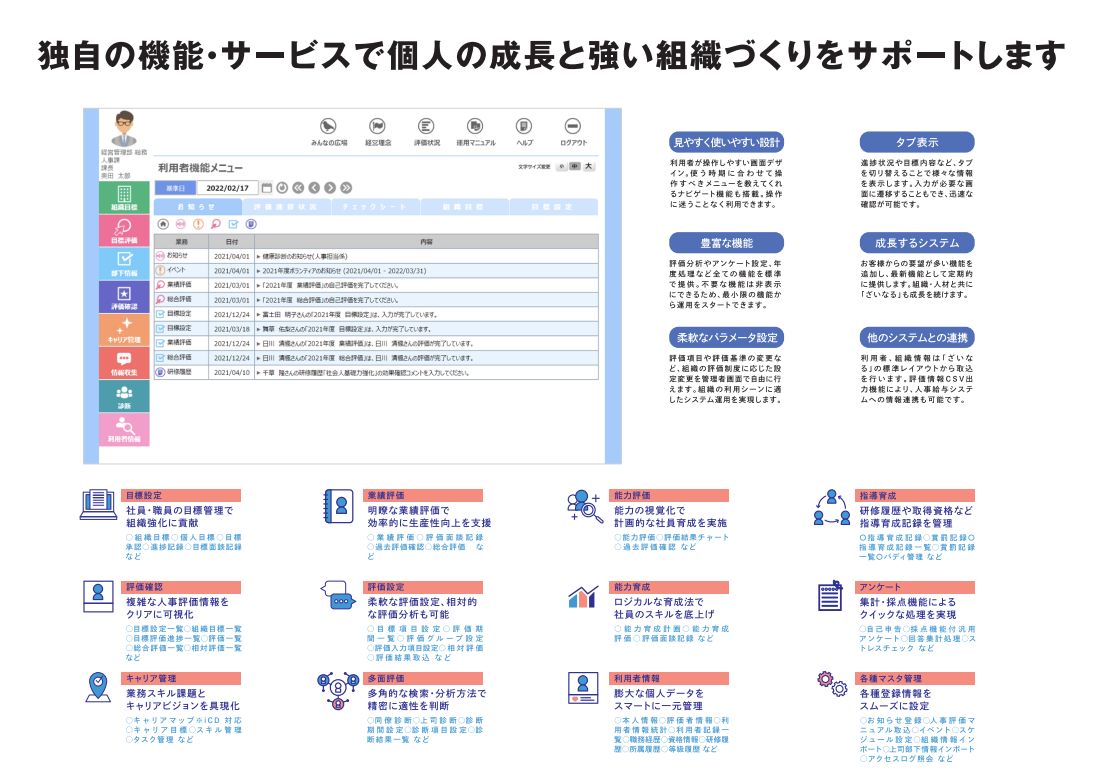Jump to last date with double-right arrow
Screen dimensions: 1106x774
click(x=346, y=187)
